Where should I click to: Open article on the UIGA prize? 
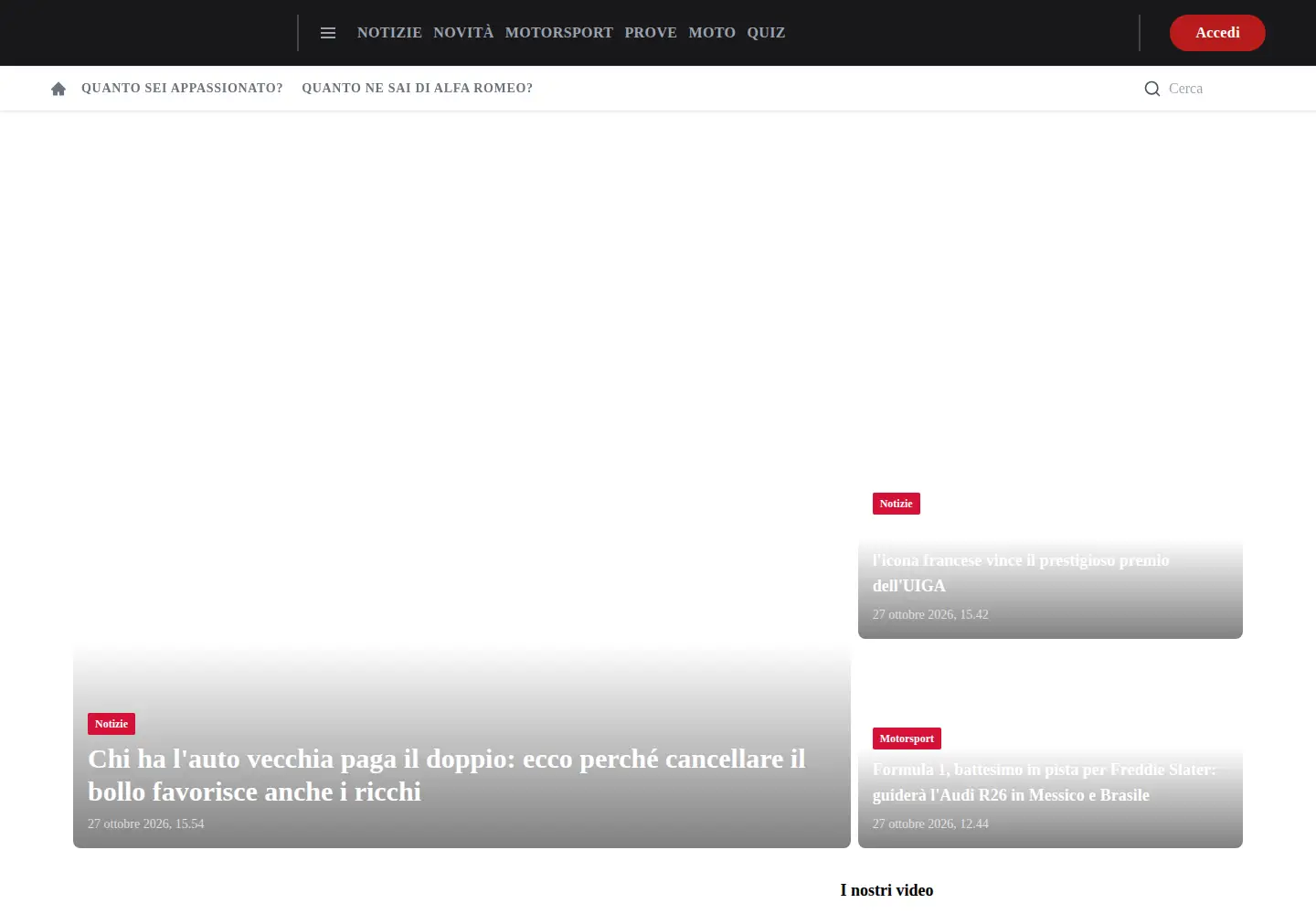(x=1021, y=573)
